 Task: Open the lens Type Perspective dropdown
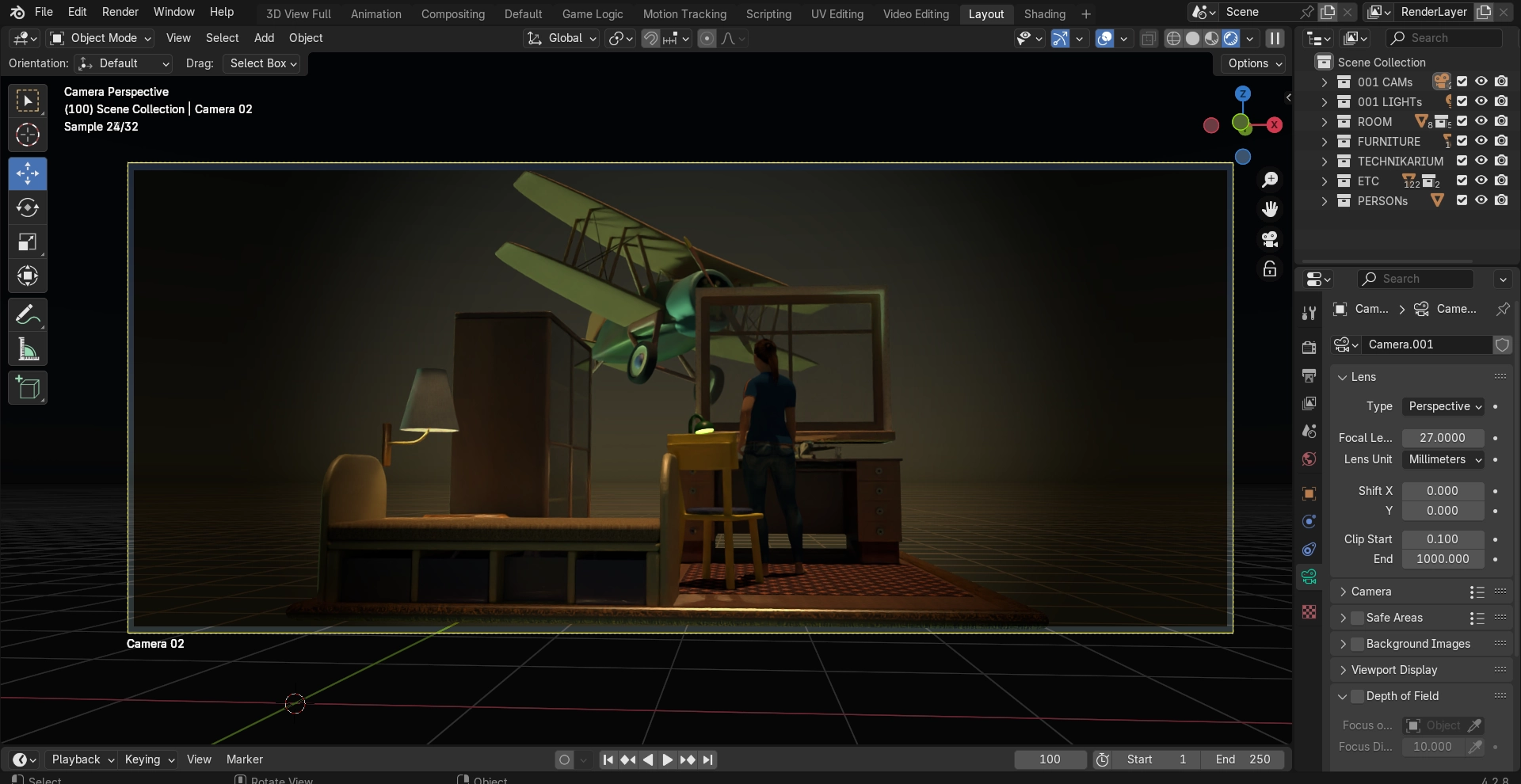click(x=1443, y=406)
